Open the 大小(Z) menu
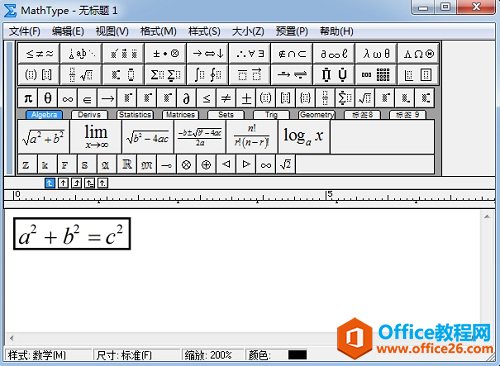500x366 pixels. (248, 31)
